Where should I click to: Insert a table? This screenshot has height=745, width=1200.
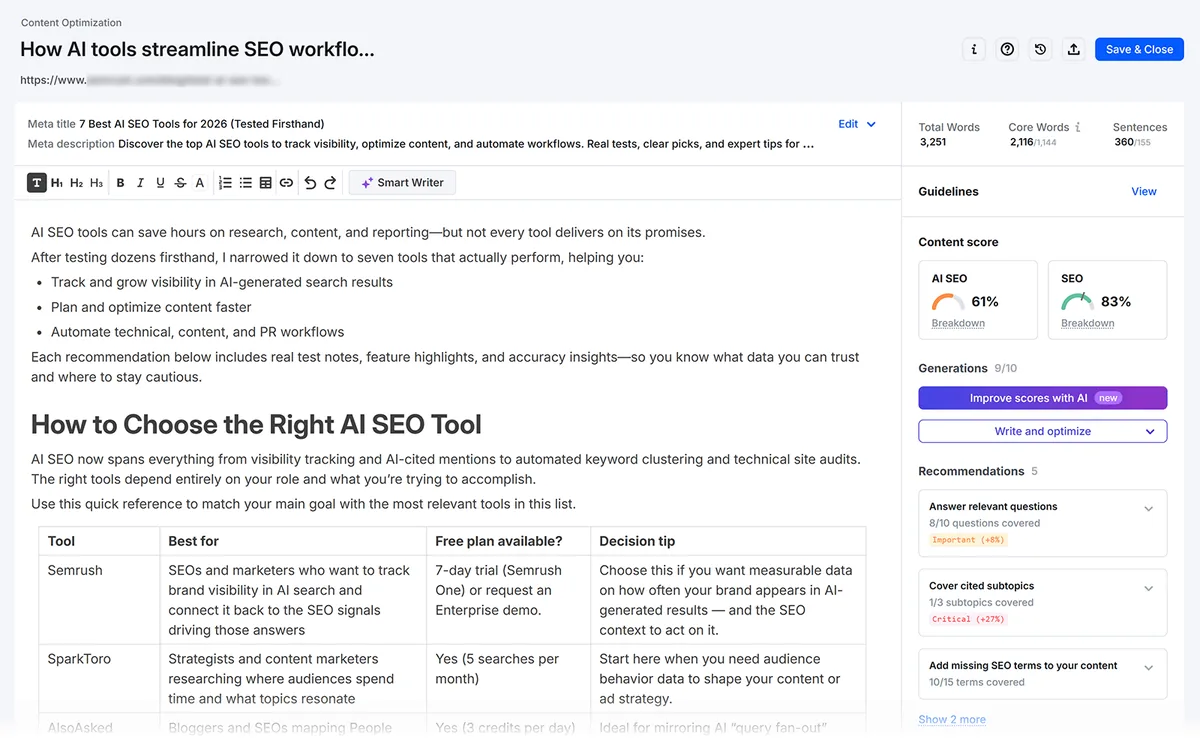(266, 183)
